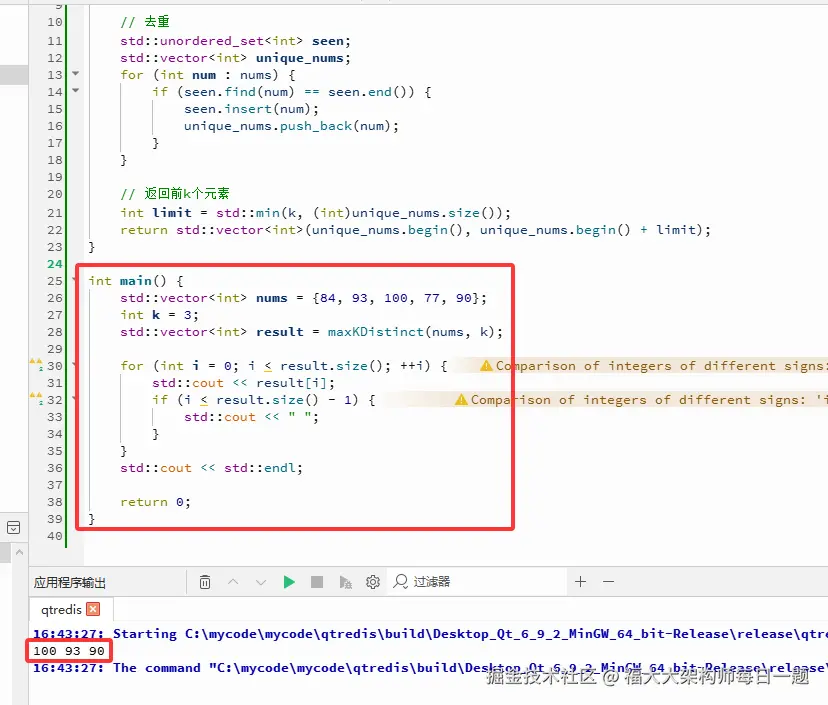Open the line 30 'Comparison of integers' warning text
828x705 pixels.
click(661, 365)
